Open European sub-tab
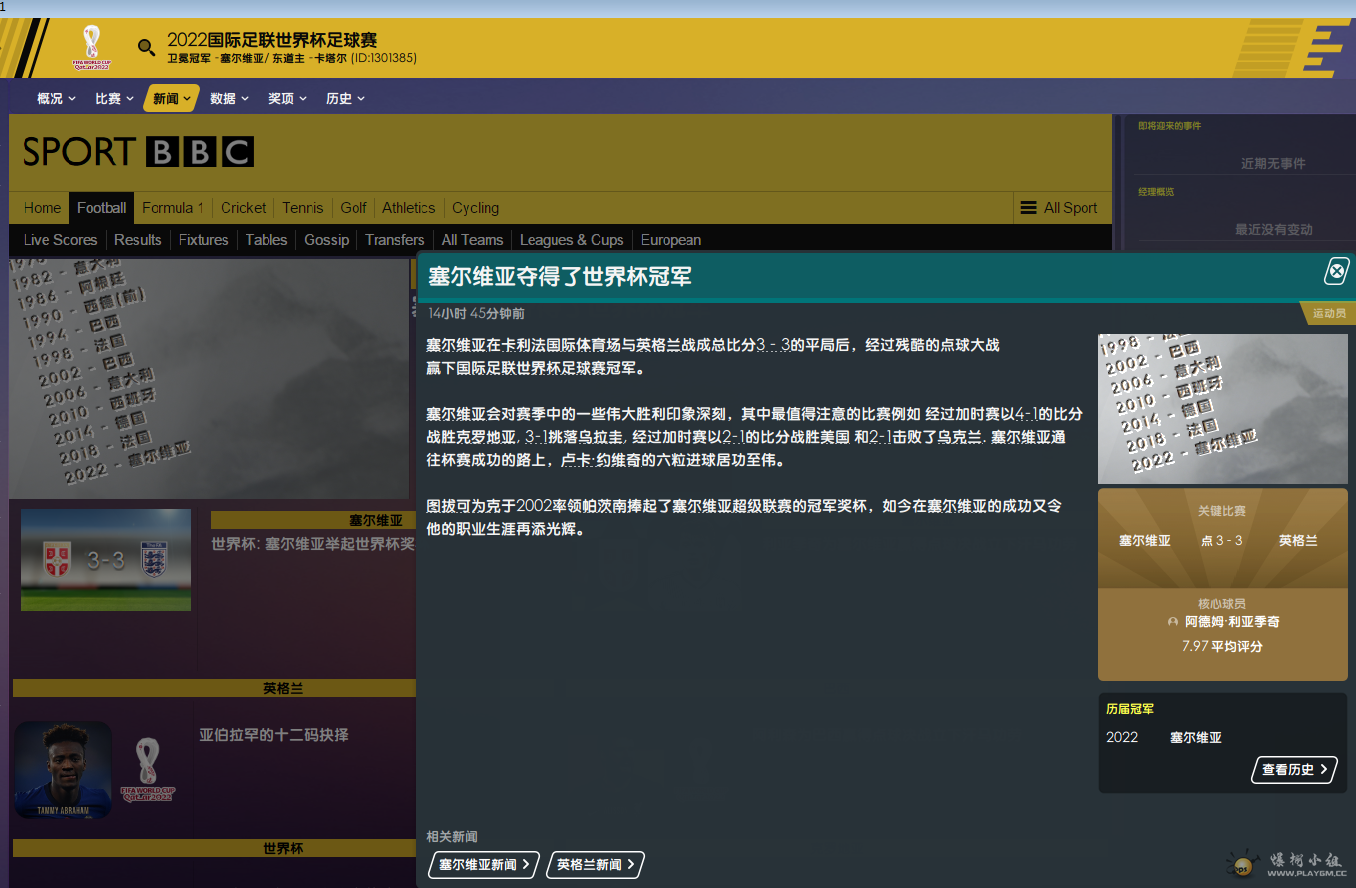The width and height of the screenshot is (1356, 888). tap(671, 240)
